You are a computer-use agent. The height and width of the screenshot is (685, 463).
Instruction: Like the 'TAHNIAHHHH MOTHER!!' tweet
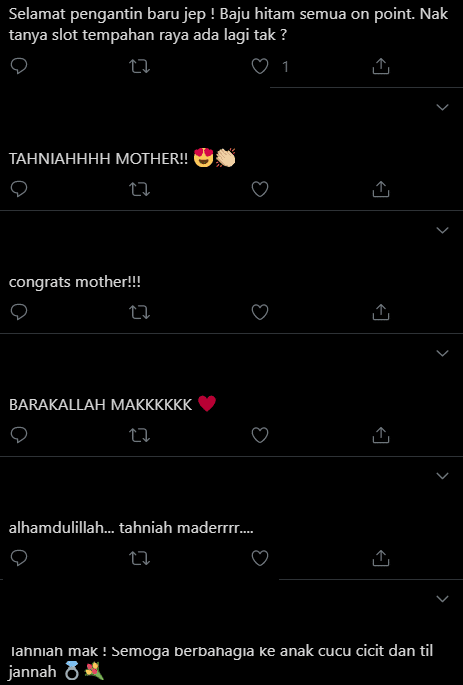260,189
